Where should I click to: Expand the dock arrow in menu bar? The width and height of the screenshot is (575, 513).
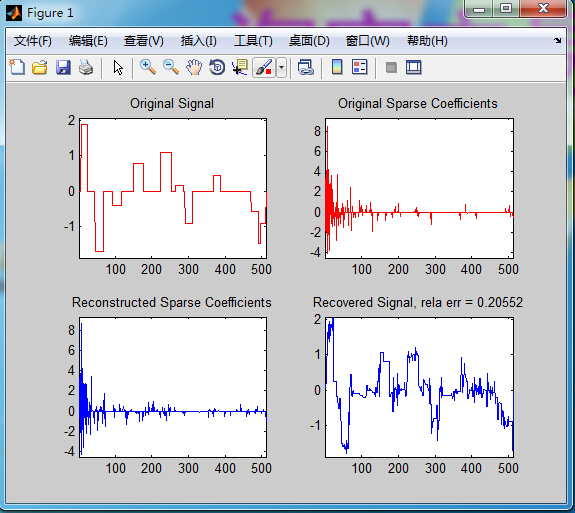tap(557, 40)
